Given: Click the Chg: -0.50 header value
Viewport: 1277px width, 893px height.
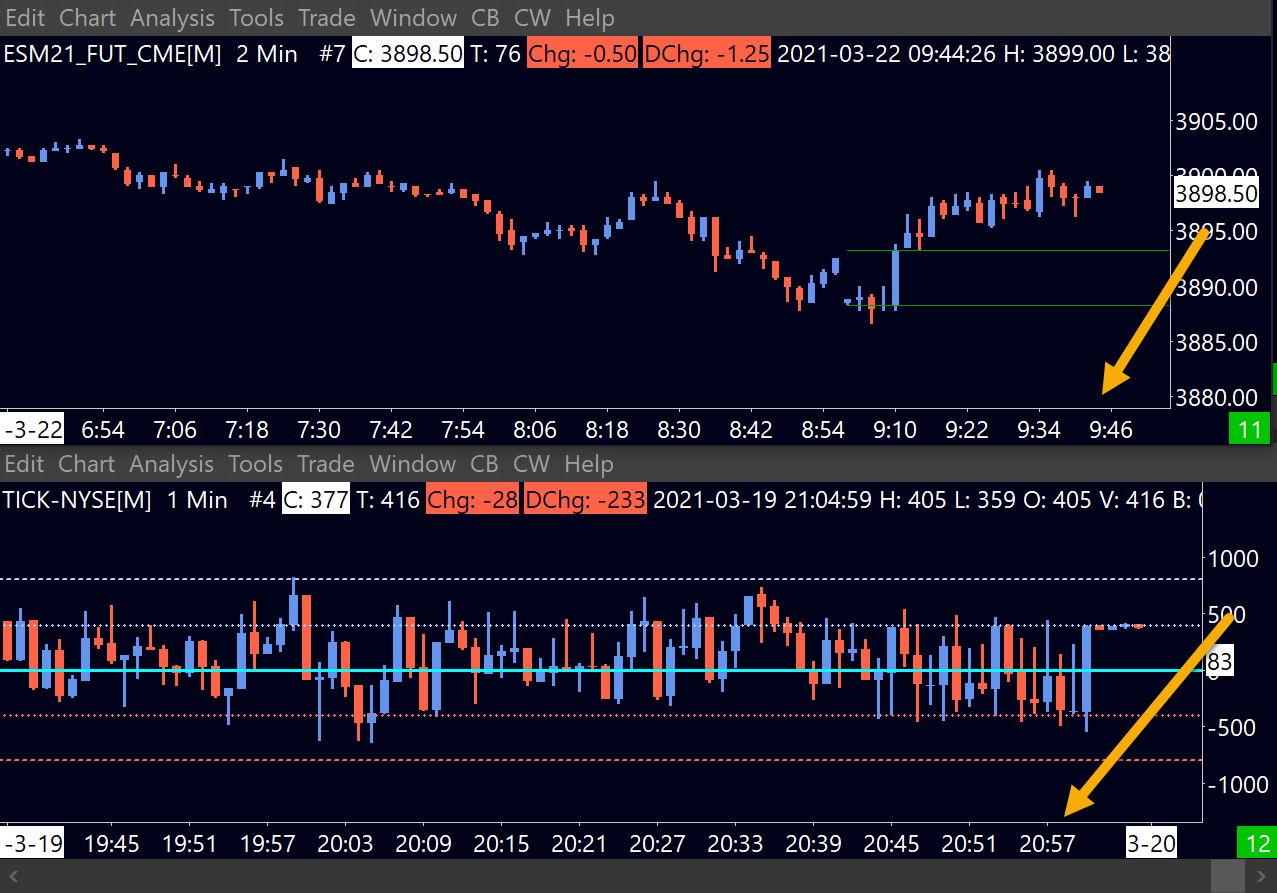Looking at the screenshot, I should (x=582, y=54).
